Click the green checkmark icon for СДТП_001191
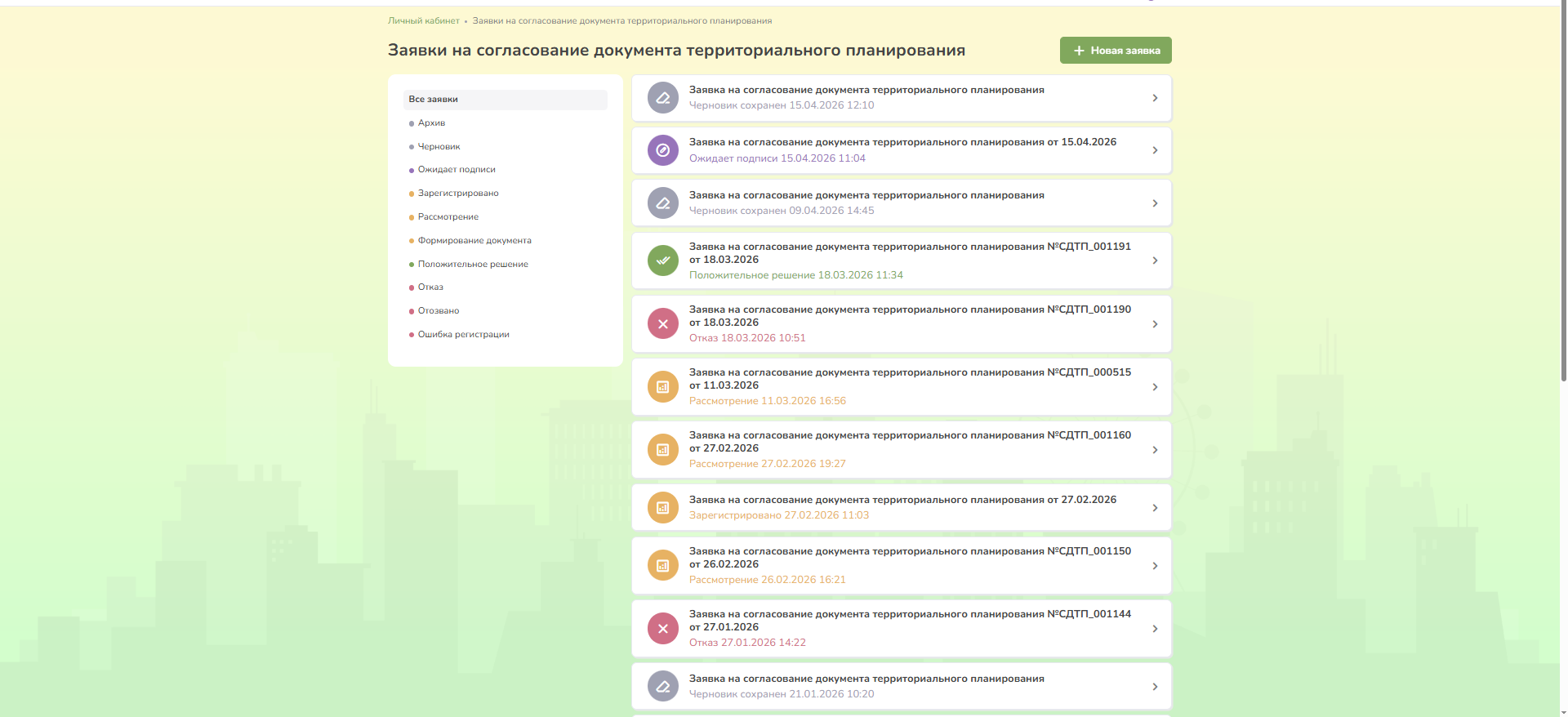 point(662,261)
